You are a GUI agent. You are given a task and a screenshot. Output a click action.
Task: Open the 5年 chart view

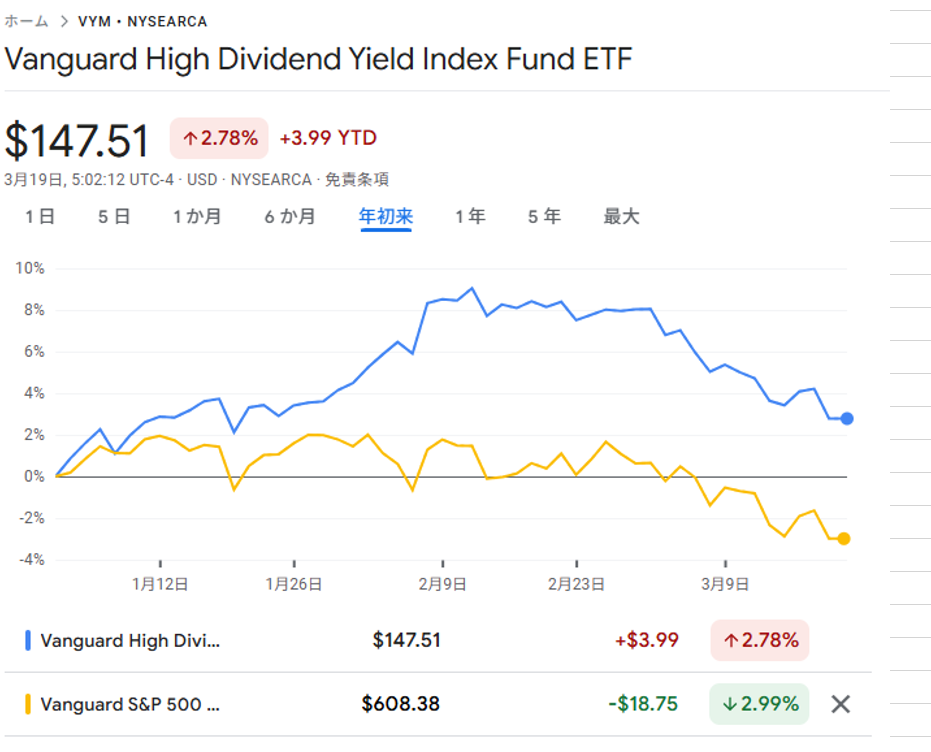coord(544,216)
